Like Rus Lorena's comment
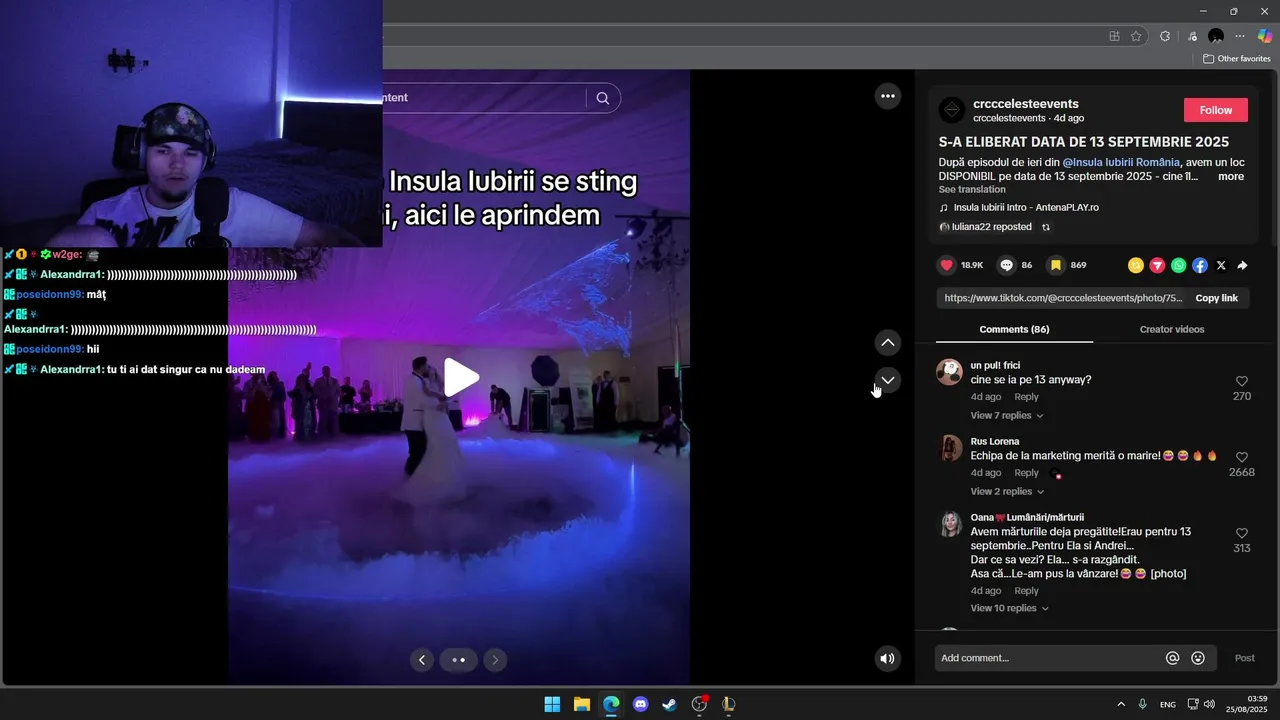The width and height of the screenshot is (1280, 720). [1242, 457]
